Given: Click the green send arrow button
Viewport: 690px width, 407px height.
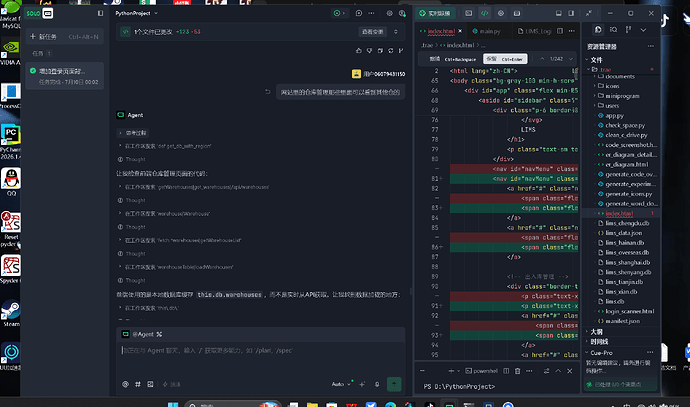Looking at the screenshot, I should pyautogui.click(x=394, y=384).
